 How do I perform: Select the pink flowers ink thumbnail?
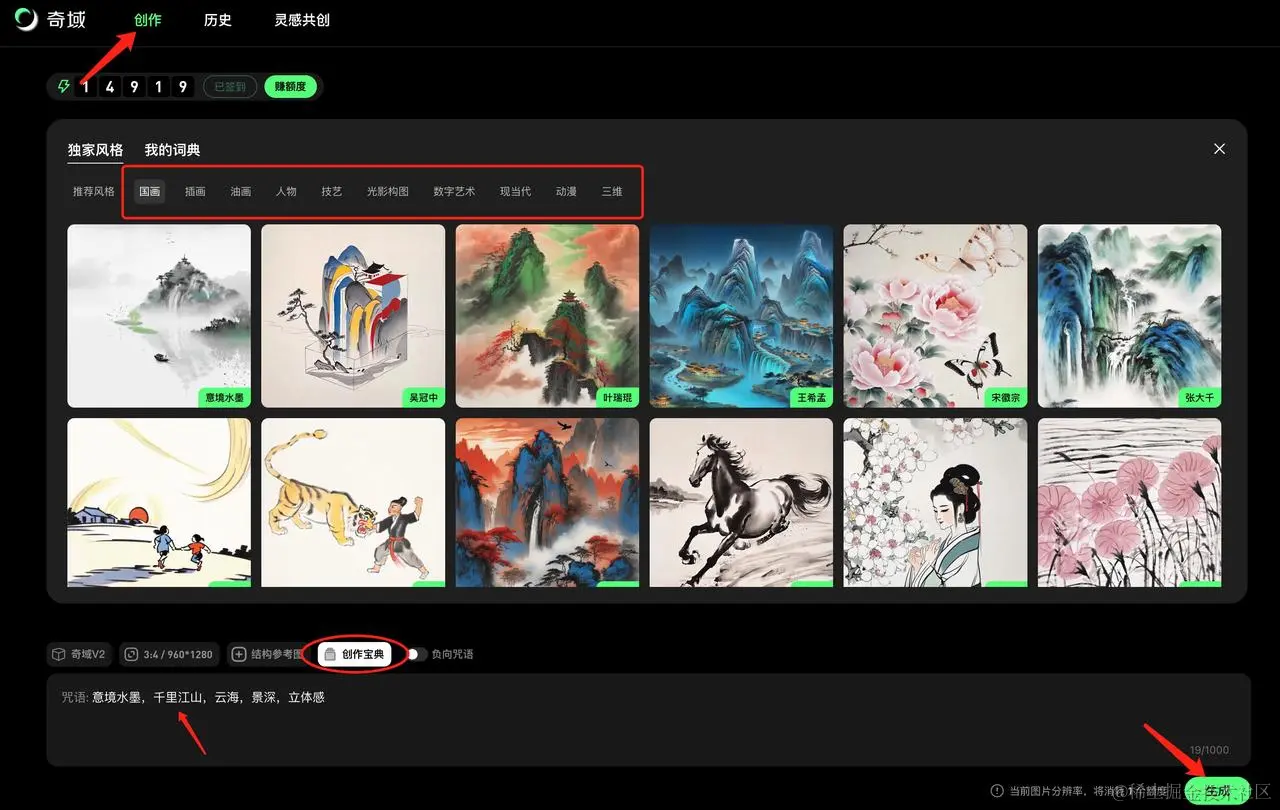1129,502
